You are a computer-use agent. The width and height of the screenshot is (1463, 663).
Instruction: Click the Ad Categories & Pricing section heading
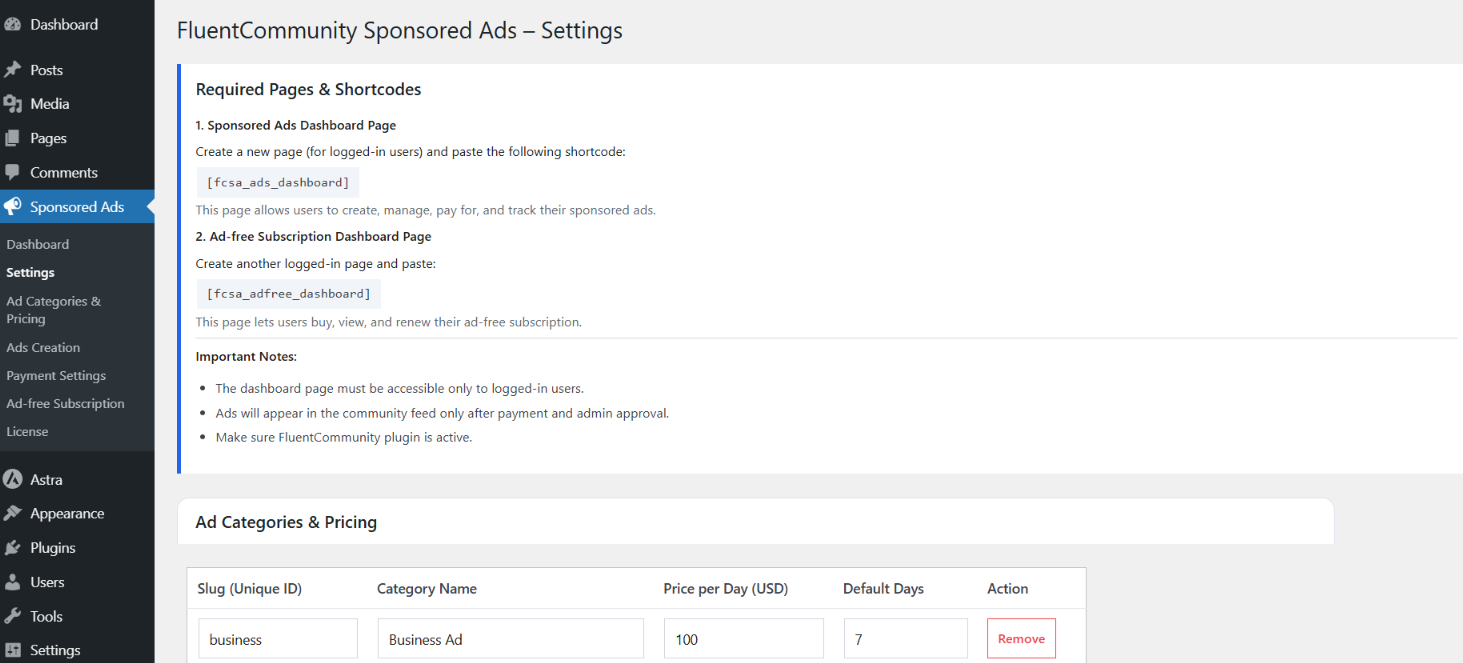click(x=286, y=522)
